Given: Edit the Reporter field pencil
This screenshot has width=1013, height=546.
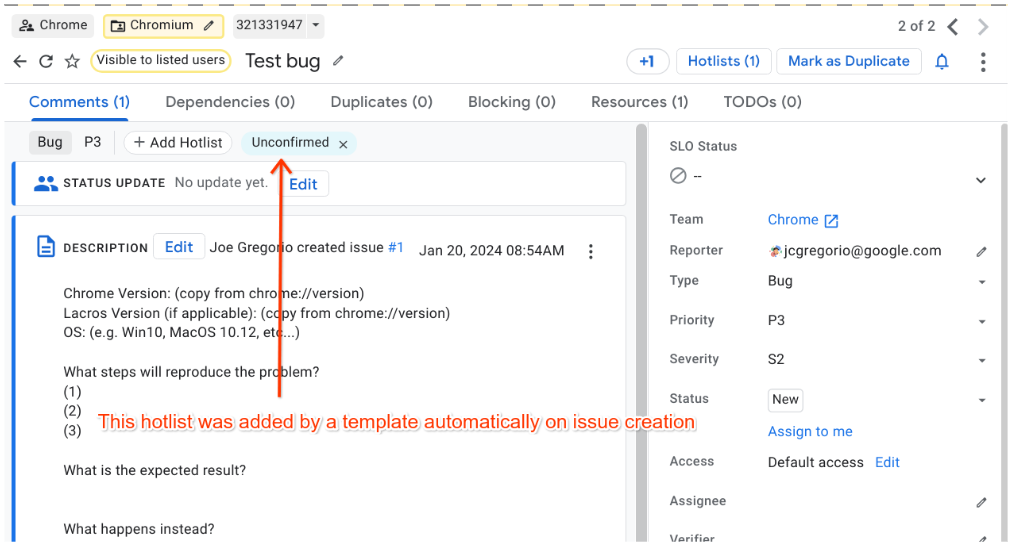Looking at the screenshot, I should click(x=981, y=252).
